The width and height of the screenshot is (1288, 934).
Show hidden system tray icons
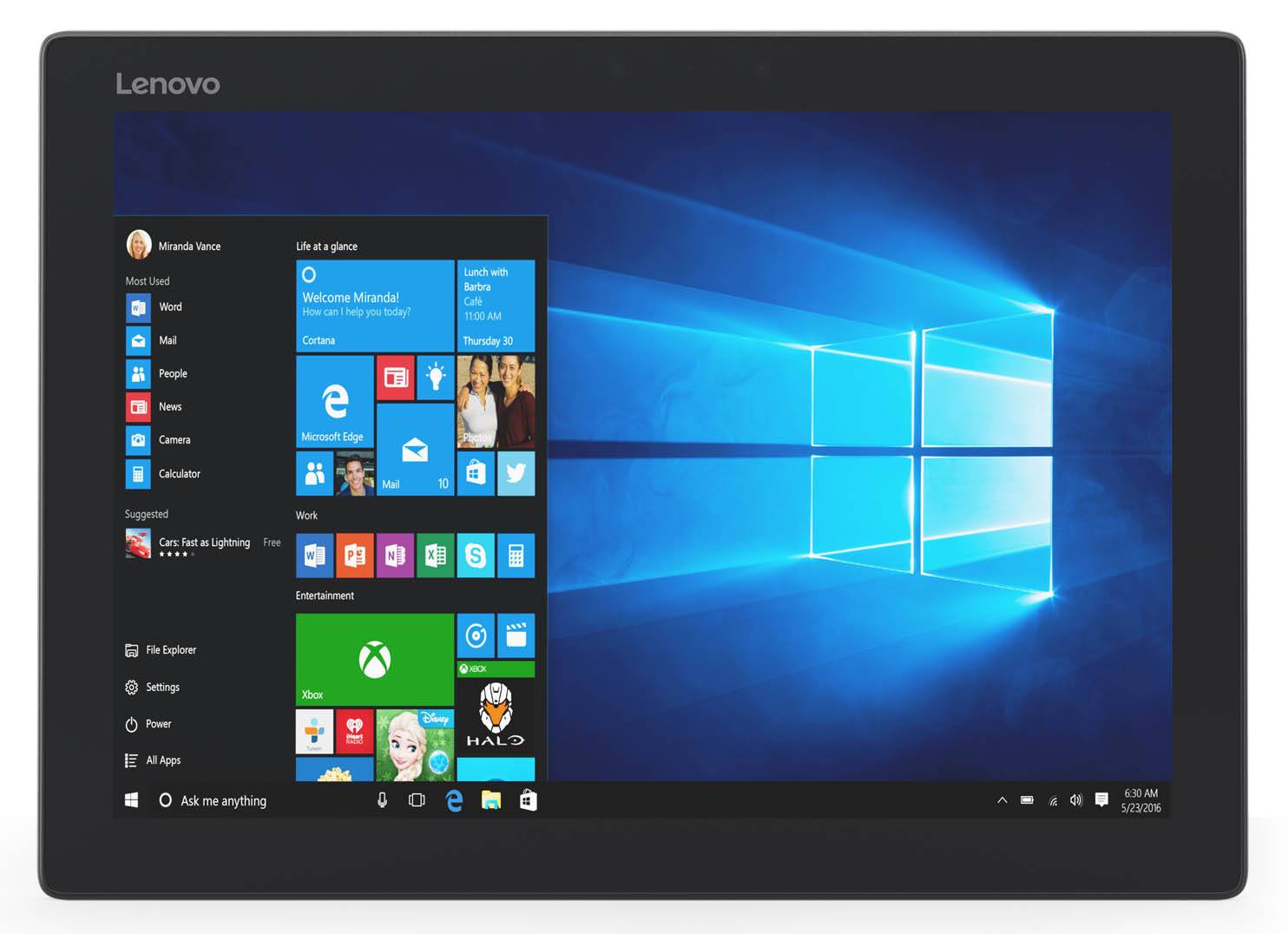[1002, 800]
